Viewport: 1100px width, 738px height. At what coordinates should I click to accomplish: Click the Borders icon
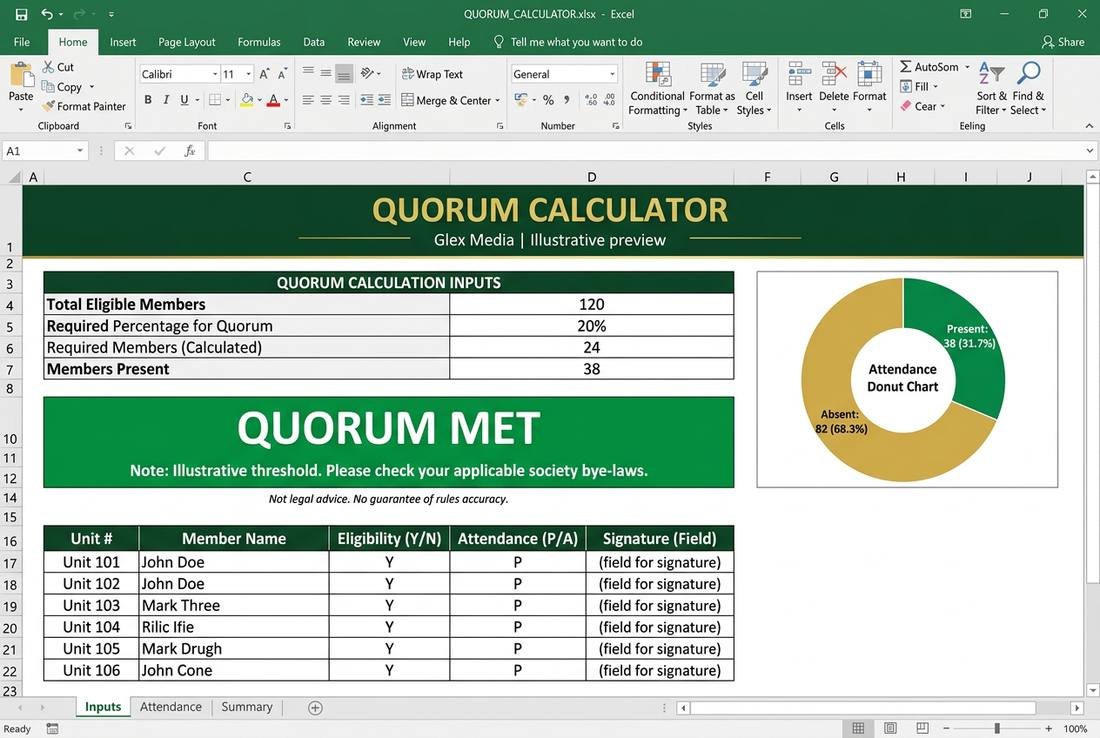click(x=215, y=100)
